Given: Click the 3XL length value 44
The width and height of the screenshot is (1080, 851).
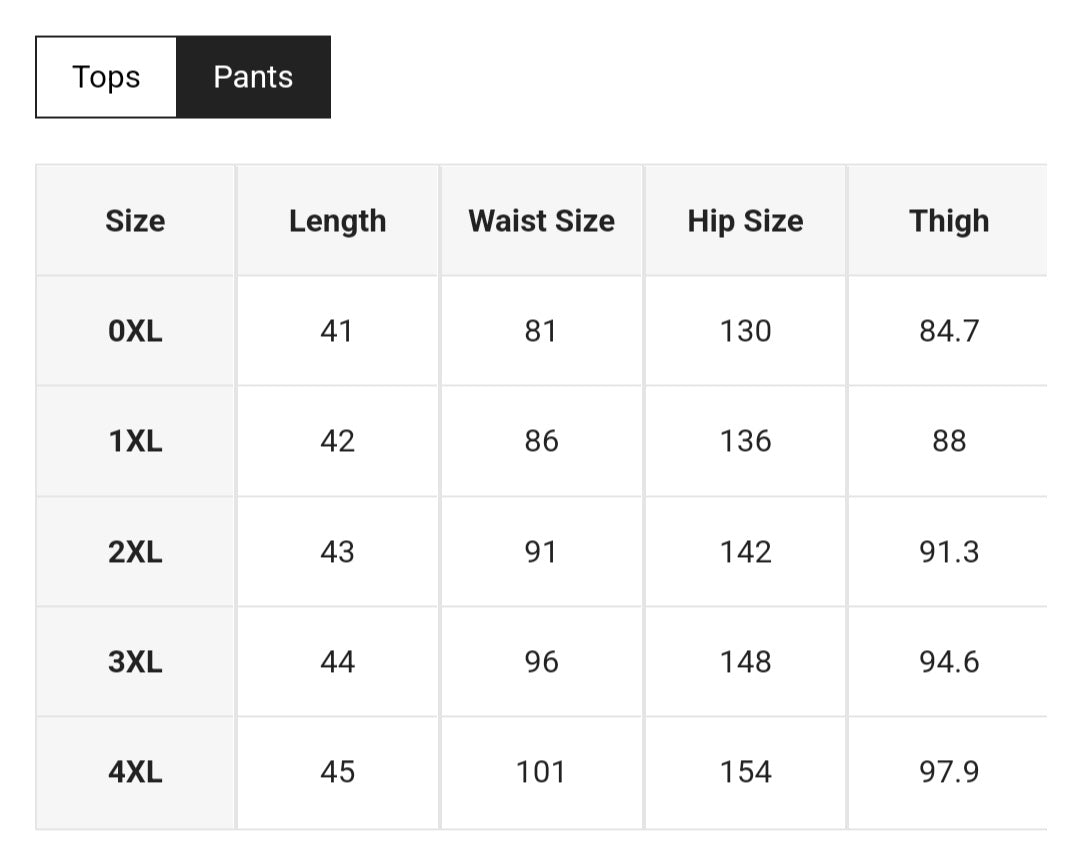Looking at the screenshot, I should (x=337, y=662).
